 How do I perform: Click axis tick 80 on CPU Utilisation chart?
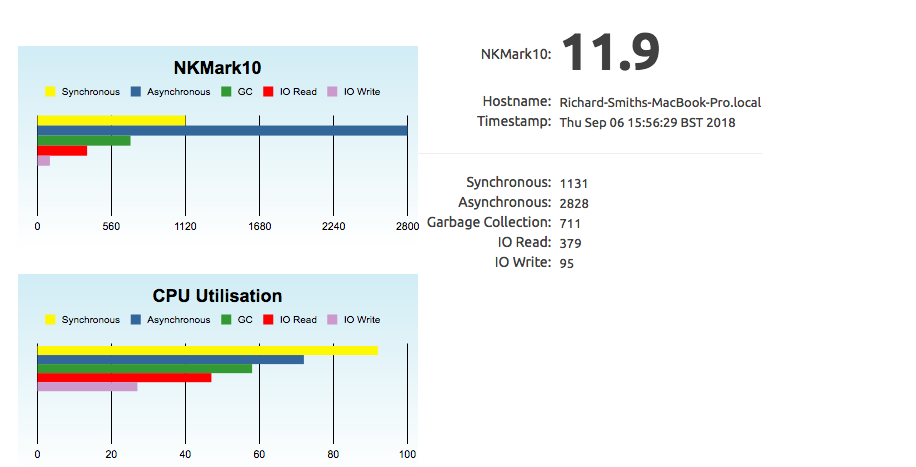[x=334, y=454]
